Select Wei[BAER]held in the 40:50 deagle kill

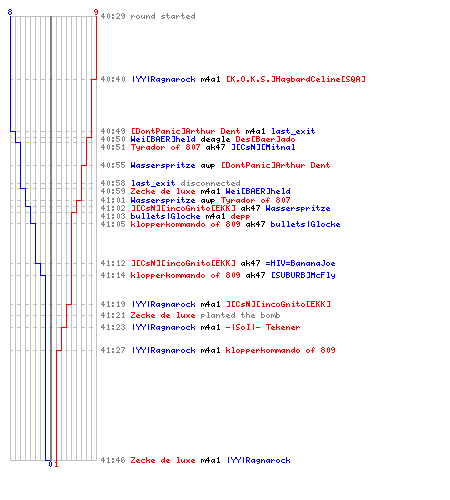point(163,139)
